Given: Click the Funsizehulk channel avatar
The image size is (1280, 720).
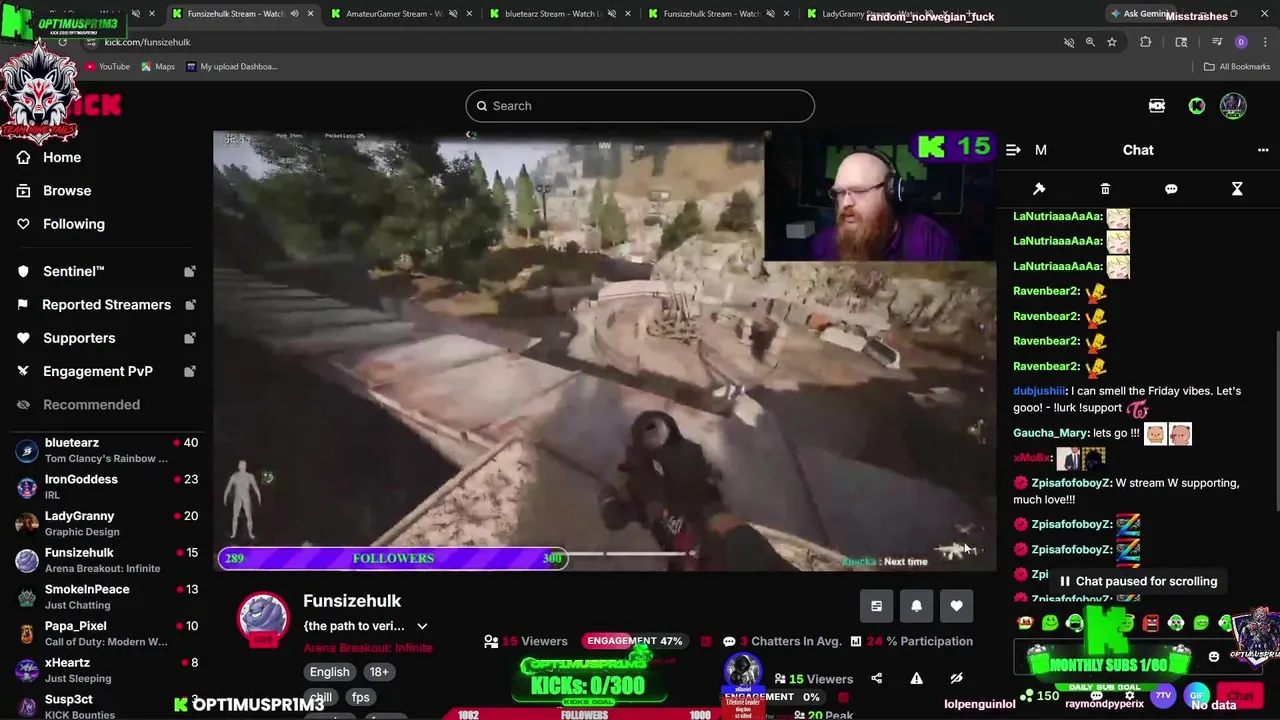Looking at the screenshot, I should click(263, 617).
